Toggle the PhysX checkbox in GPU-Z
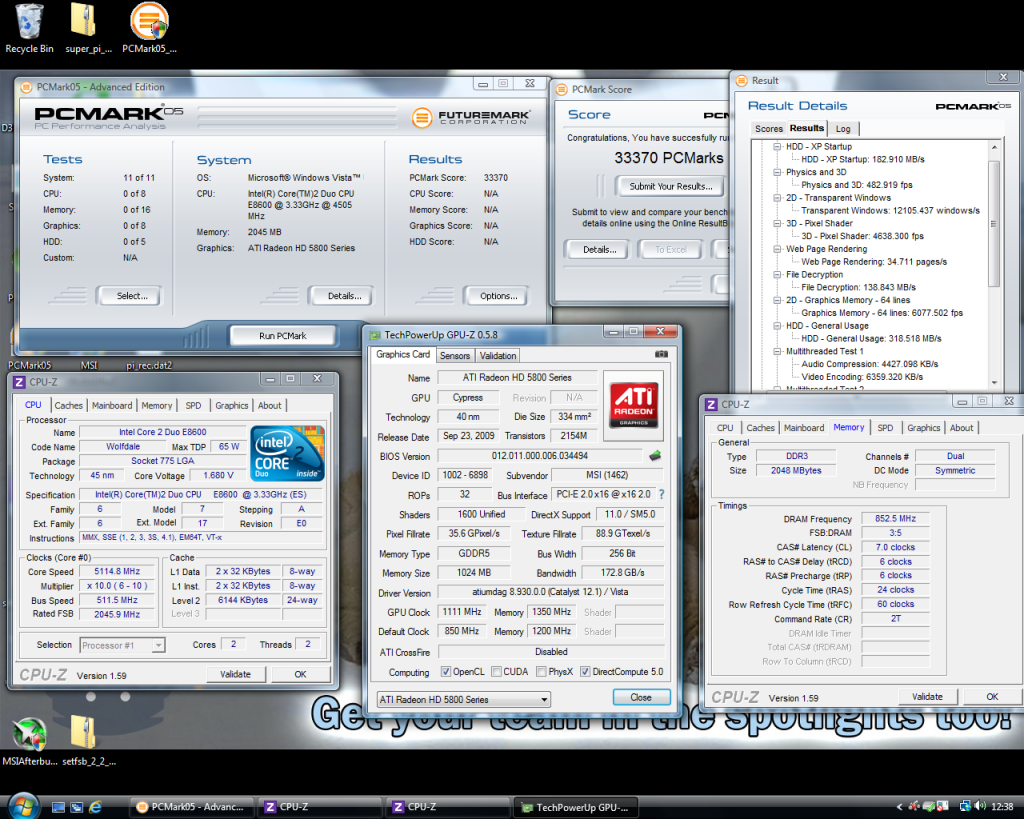The width and height of the screenshot is (1024, 819). point(541,671)
